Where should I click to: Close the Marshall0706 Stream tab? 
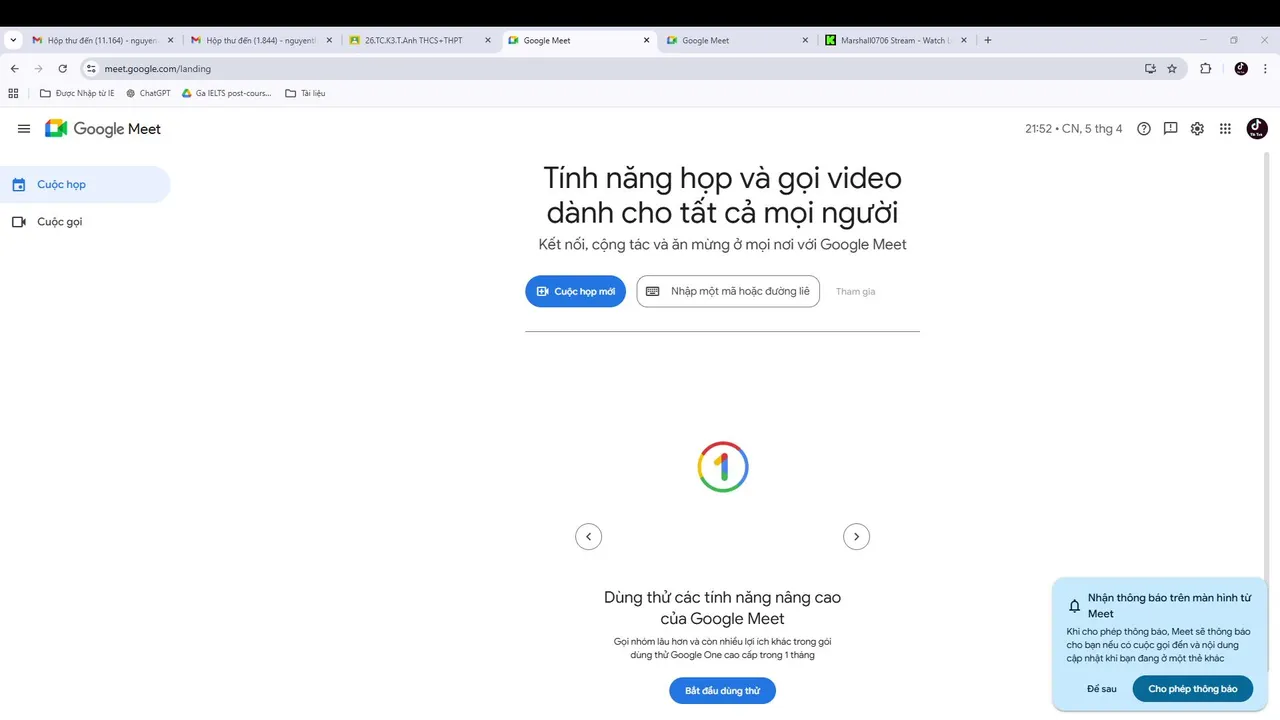coord(964,40)
